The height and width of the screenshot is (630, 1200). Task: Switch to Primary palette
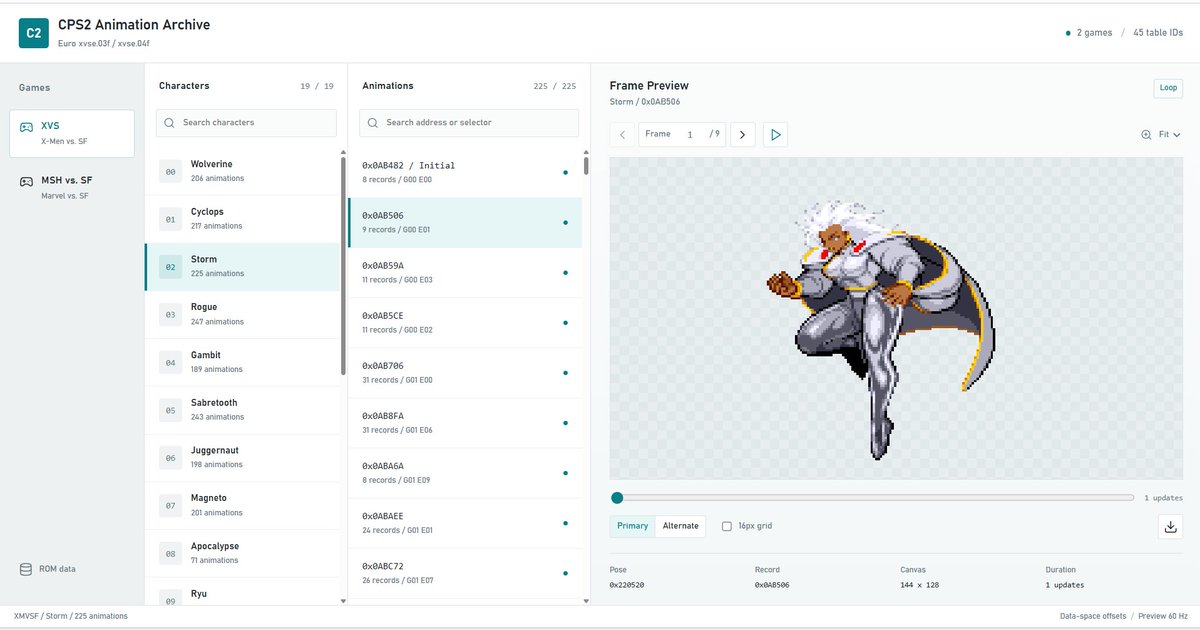632,526
